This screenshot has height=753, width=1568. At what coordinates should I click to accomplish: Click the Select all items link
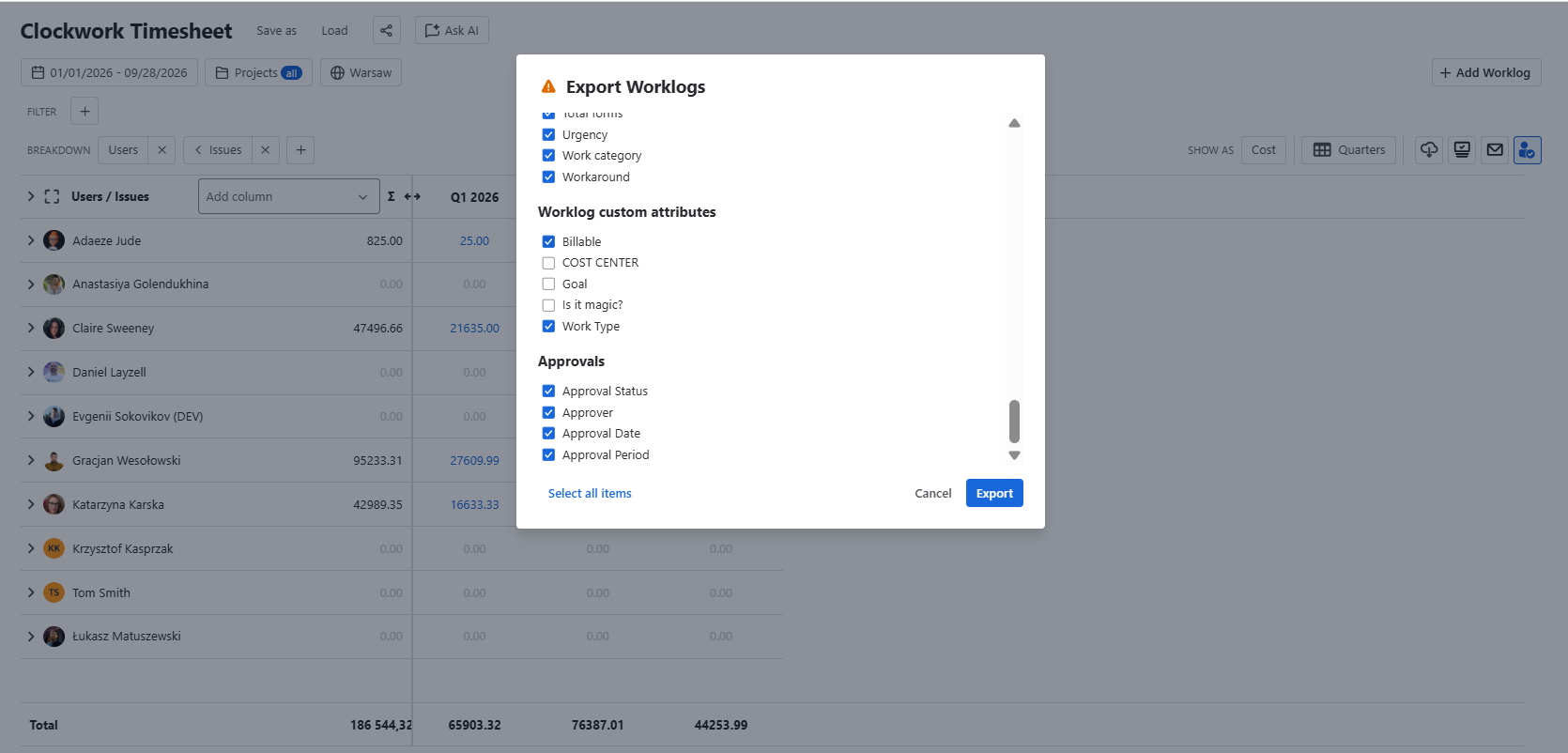click(590, 493)
